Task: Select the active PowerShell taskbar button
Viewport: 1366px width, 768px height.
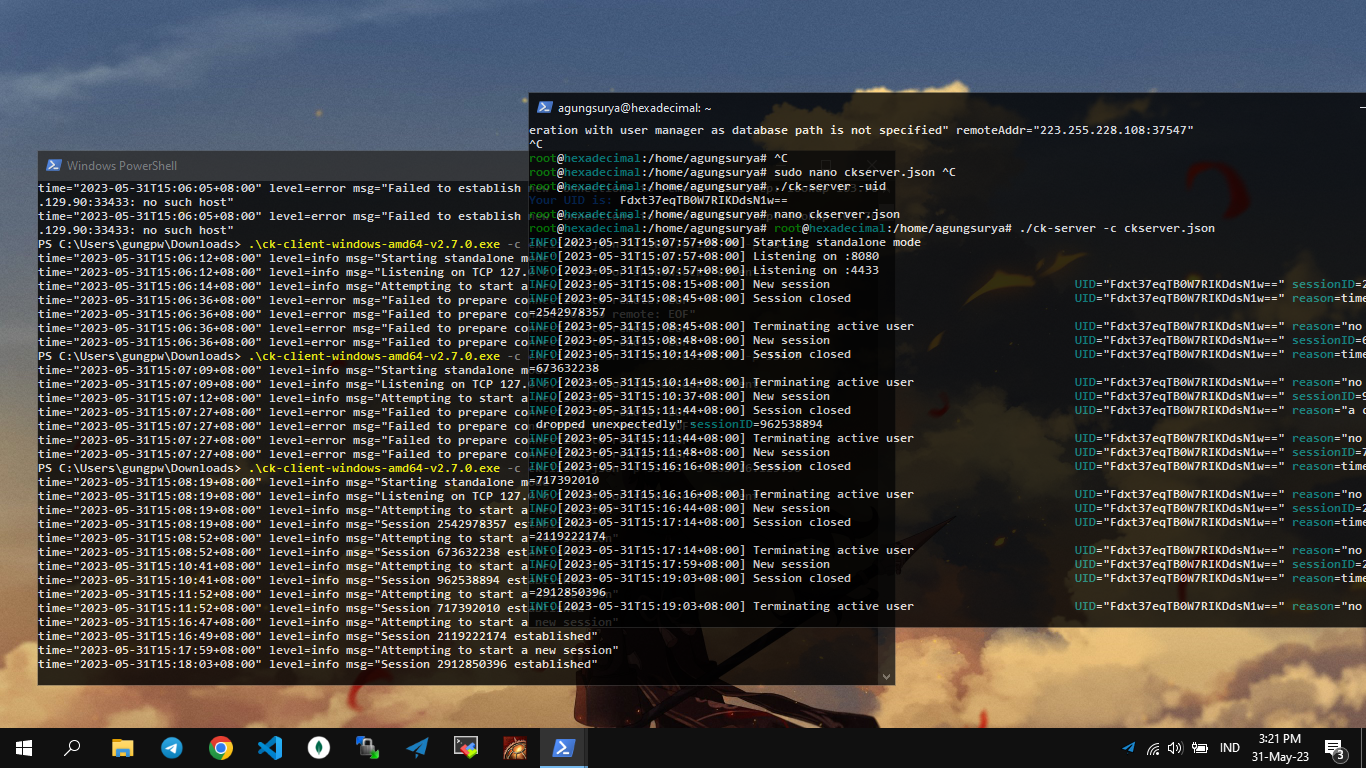Action: 563,748
